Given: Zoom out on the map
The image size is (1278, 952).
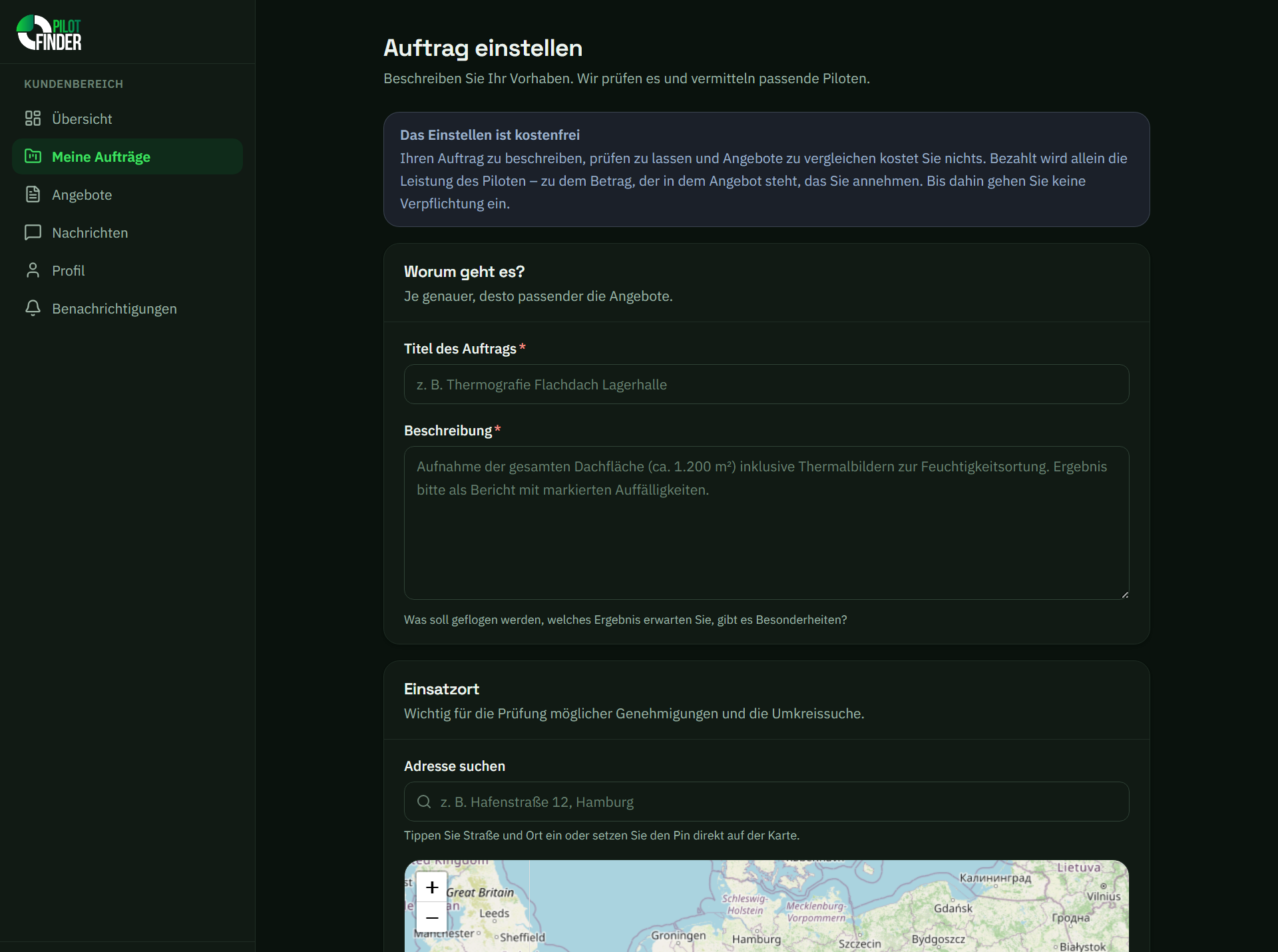Looking at the screenshot, I should (x=432, y=917).
